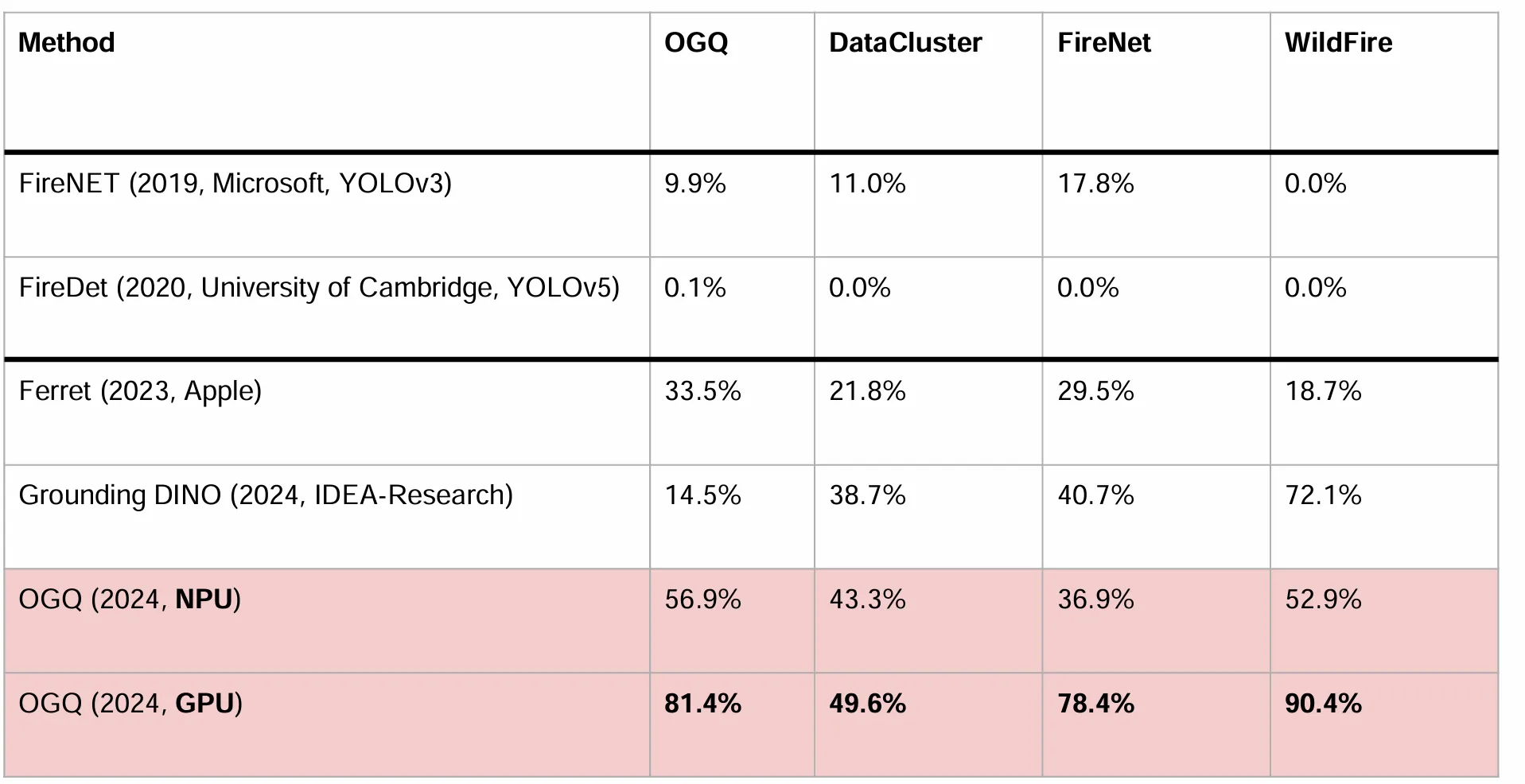
Task: Click the 90.4% WildFire result
Action: click(1323, 704)
